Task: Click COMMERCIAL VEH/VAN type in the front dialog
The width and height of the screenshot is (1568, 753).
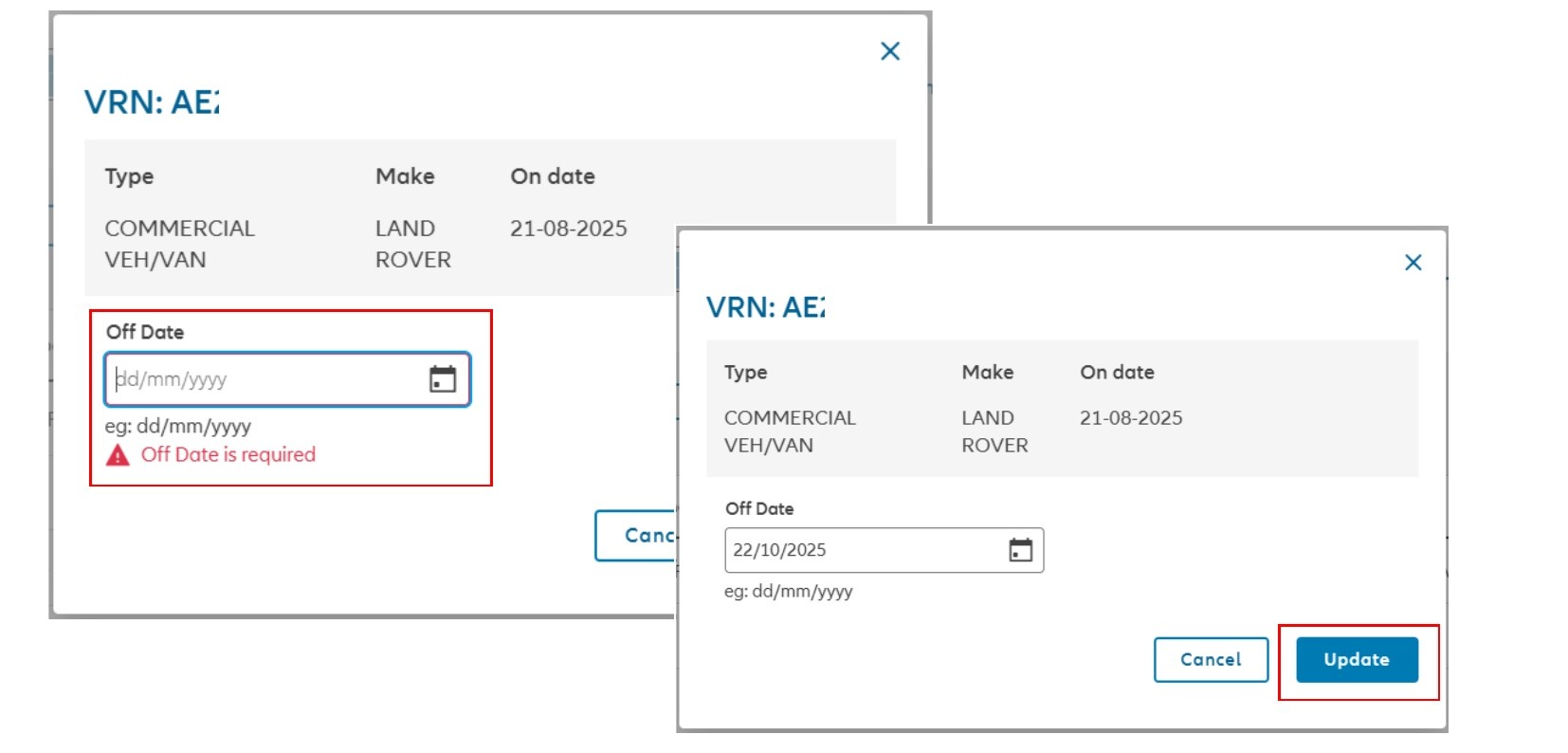Action: (790, 432)
